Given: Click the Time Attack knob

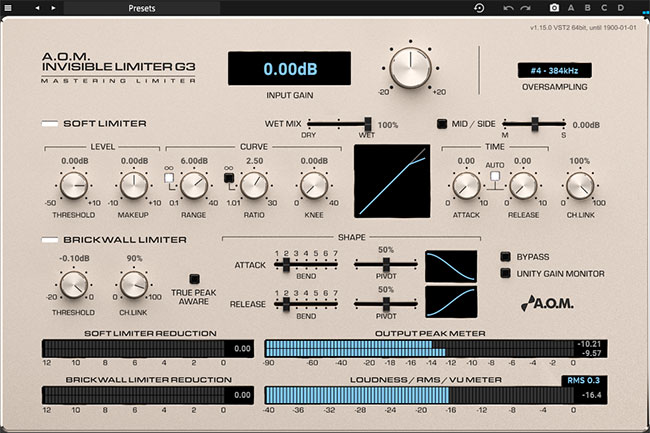Looking at the screenshot, I should click(x=466, y=186).
